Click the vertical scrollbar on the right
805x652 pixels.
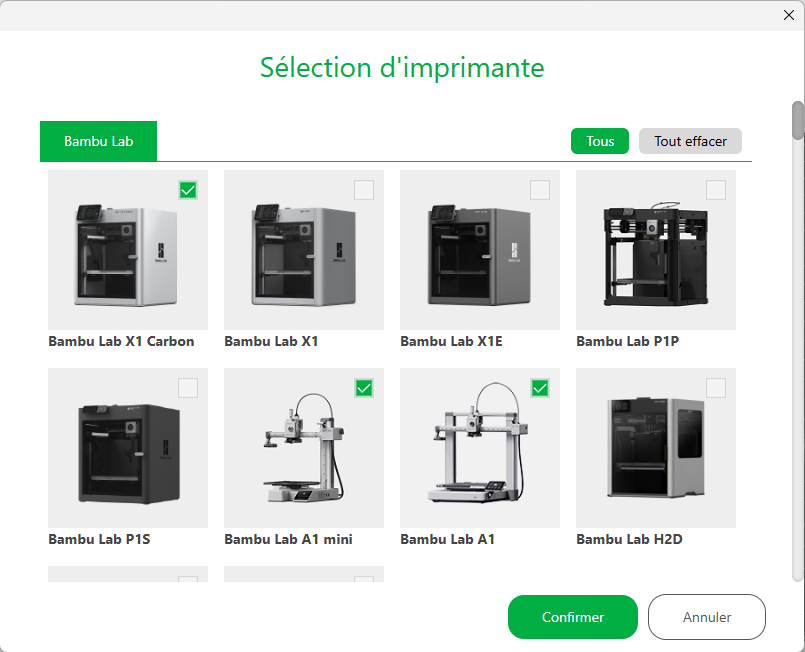pyautogui.click(x=797, y=120)
